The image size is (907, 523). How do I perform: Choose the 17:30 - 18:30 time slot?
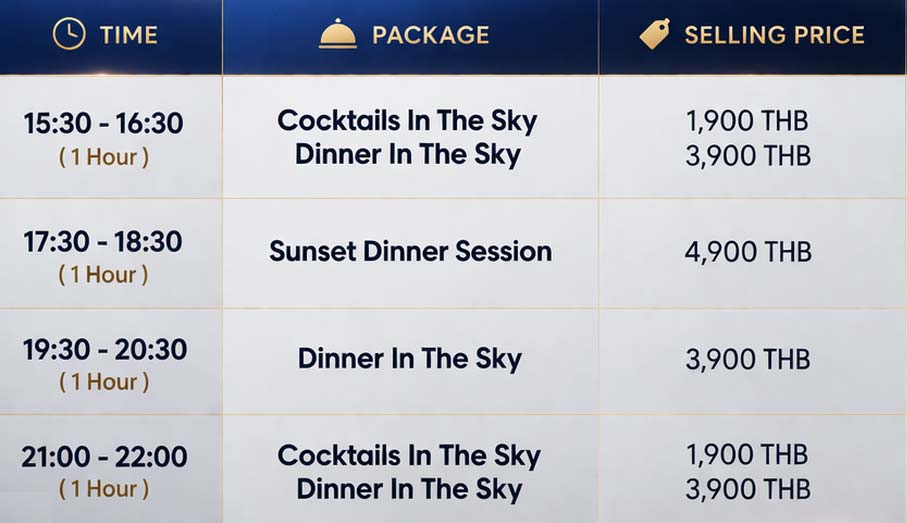(103, 241)
